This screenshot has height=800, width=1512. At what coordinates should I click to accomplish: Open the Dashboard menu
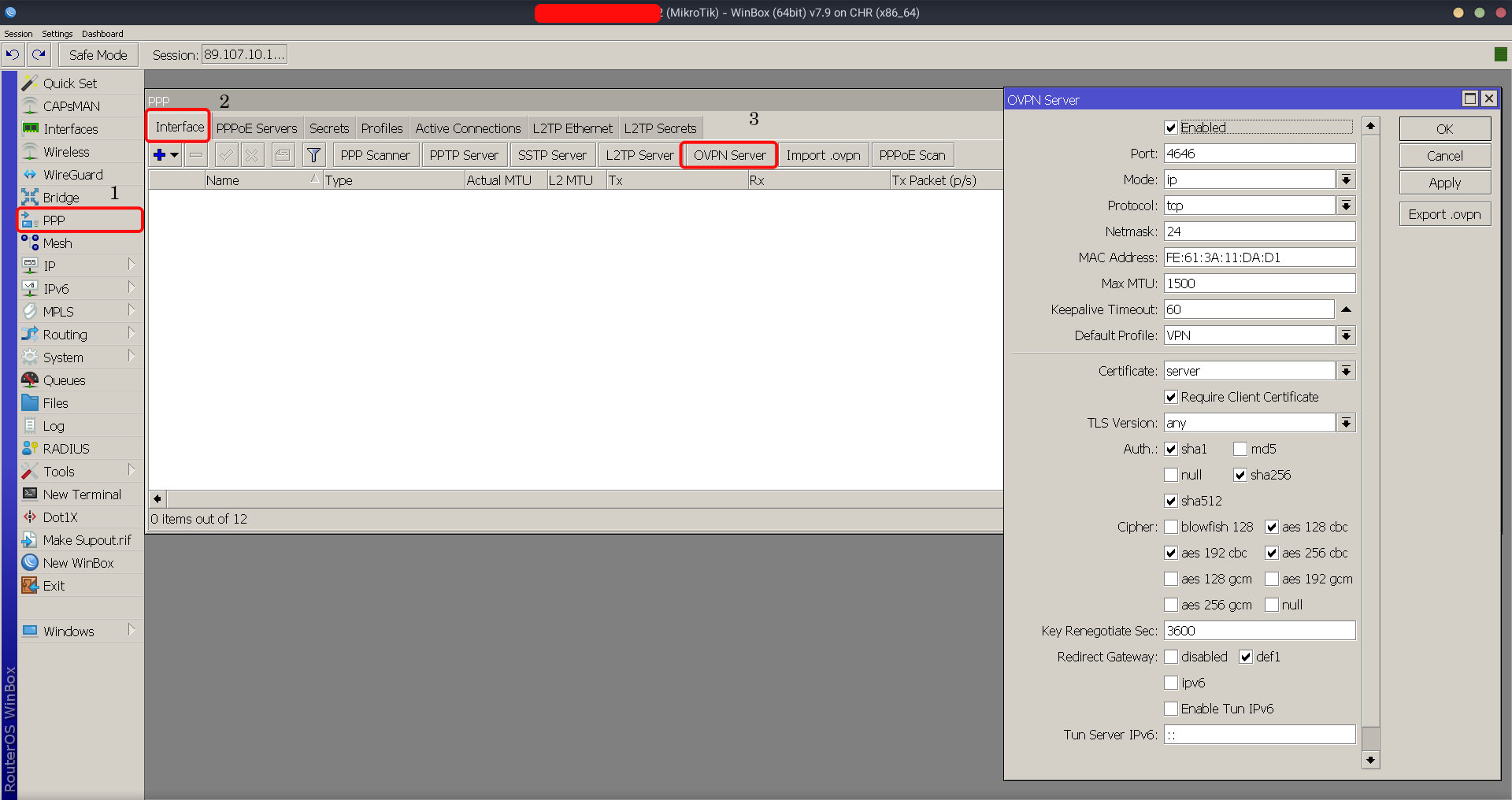coord(102,34)
